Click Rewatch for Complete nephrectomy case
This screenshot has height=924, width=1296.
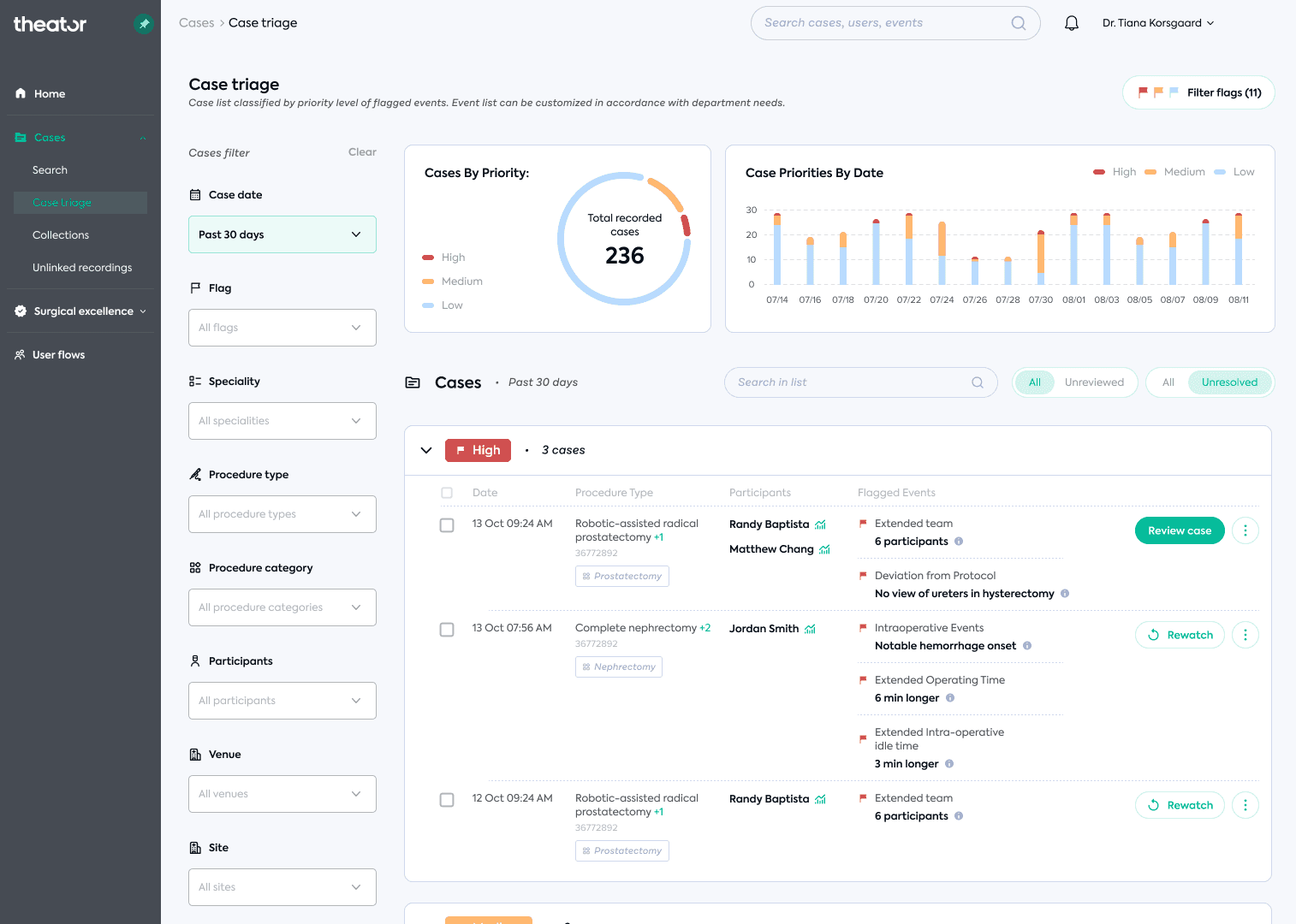(1180, 635)
